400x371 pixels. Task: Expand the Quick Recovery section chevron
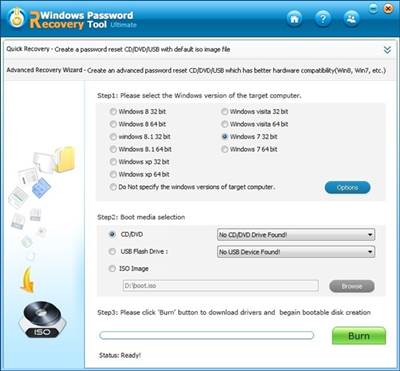pyautogui.click(x=387, y=50)
